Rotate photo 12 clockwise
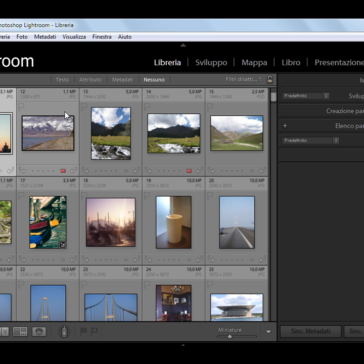 [74, 171]
